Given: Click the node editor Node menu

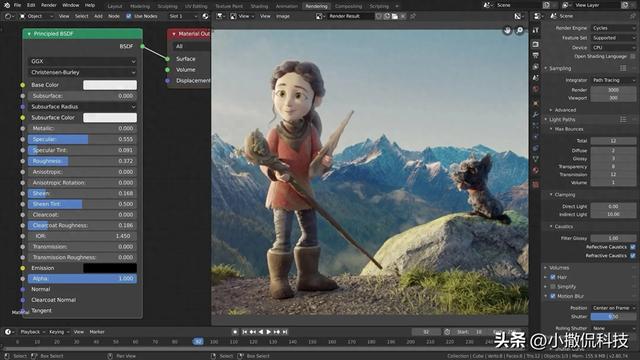Looking at the screenshot, I should point(114,16).
